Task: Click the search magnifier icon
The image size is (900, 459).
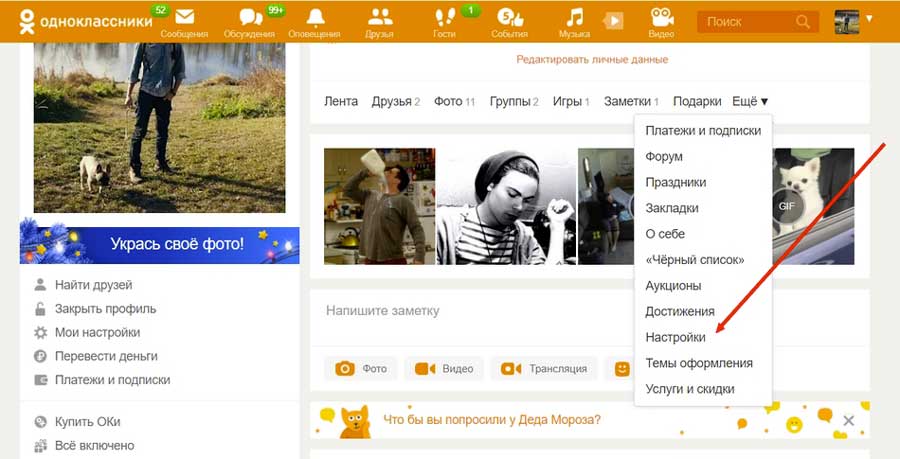Action: click(x=803, y=22)
